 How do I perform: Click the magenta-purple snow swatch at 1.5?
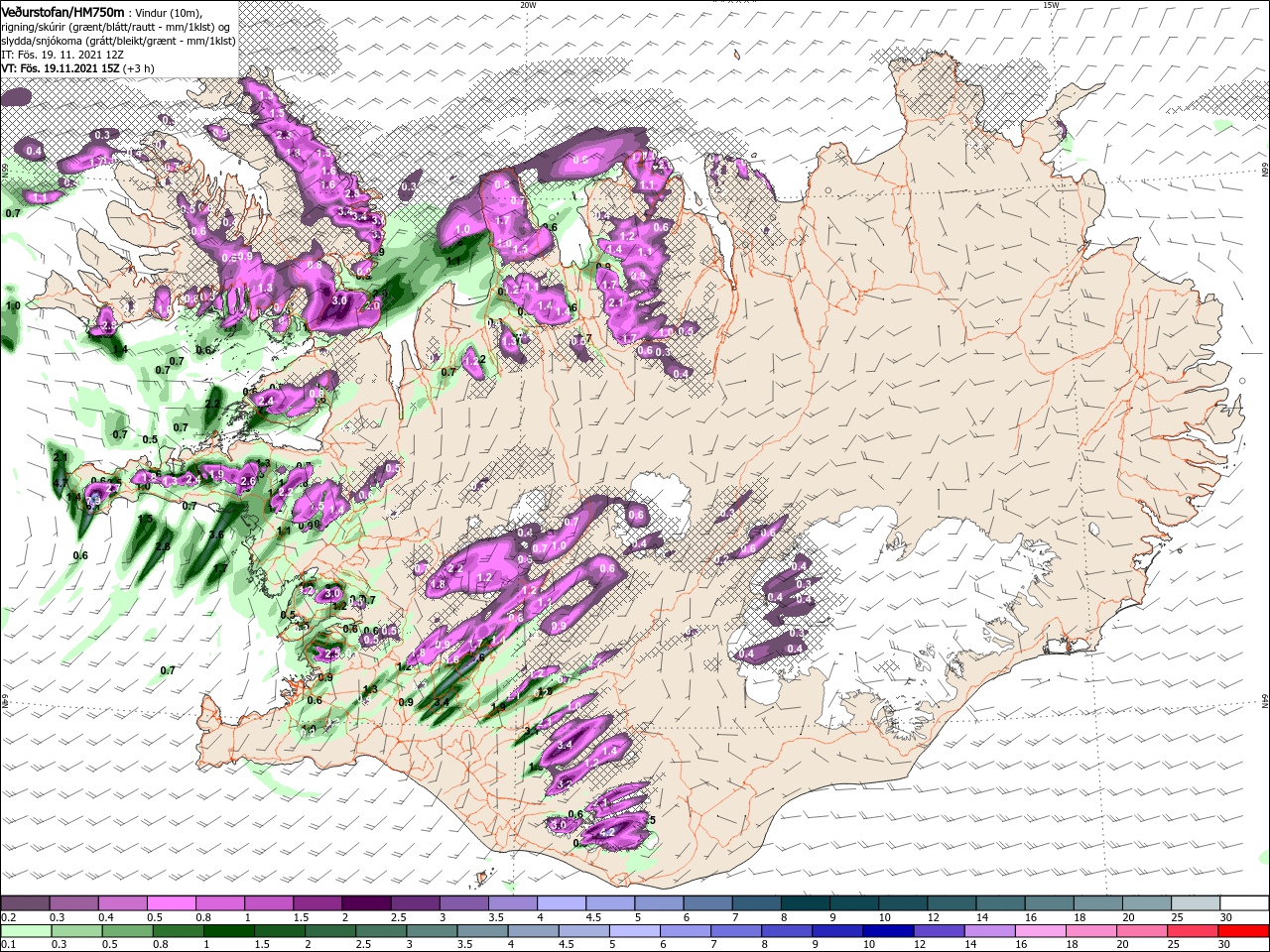[317, 903]
